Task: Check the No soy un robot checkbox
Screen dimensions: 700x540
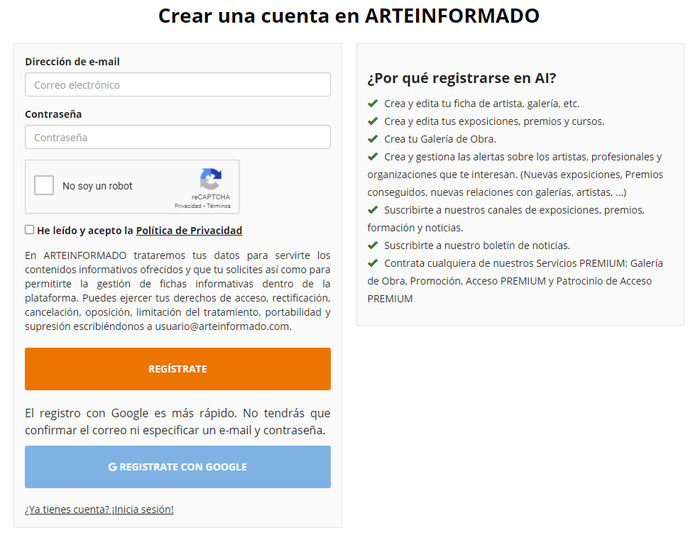Action: click(x=44, y=185)
